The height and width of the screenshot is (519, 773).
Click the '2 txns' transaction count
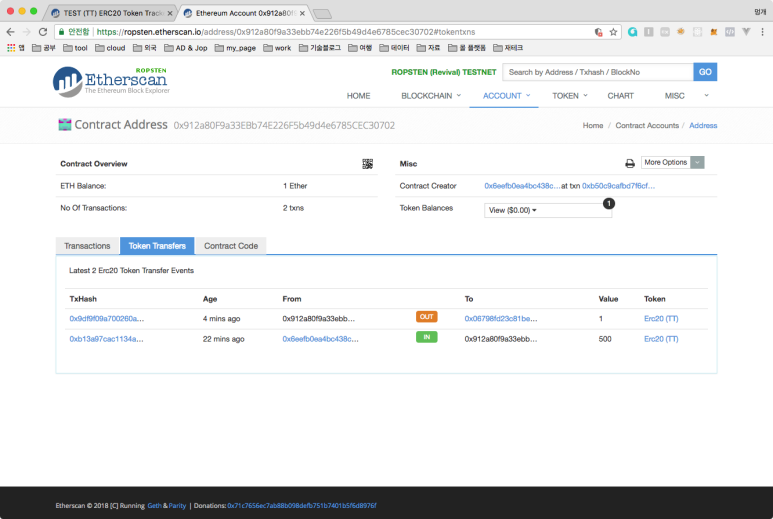click(x=293, y=208)
